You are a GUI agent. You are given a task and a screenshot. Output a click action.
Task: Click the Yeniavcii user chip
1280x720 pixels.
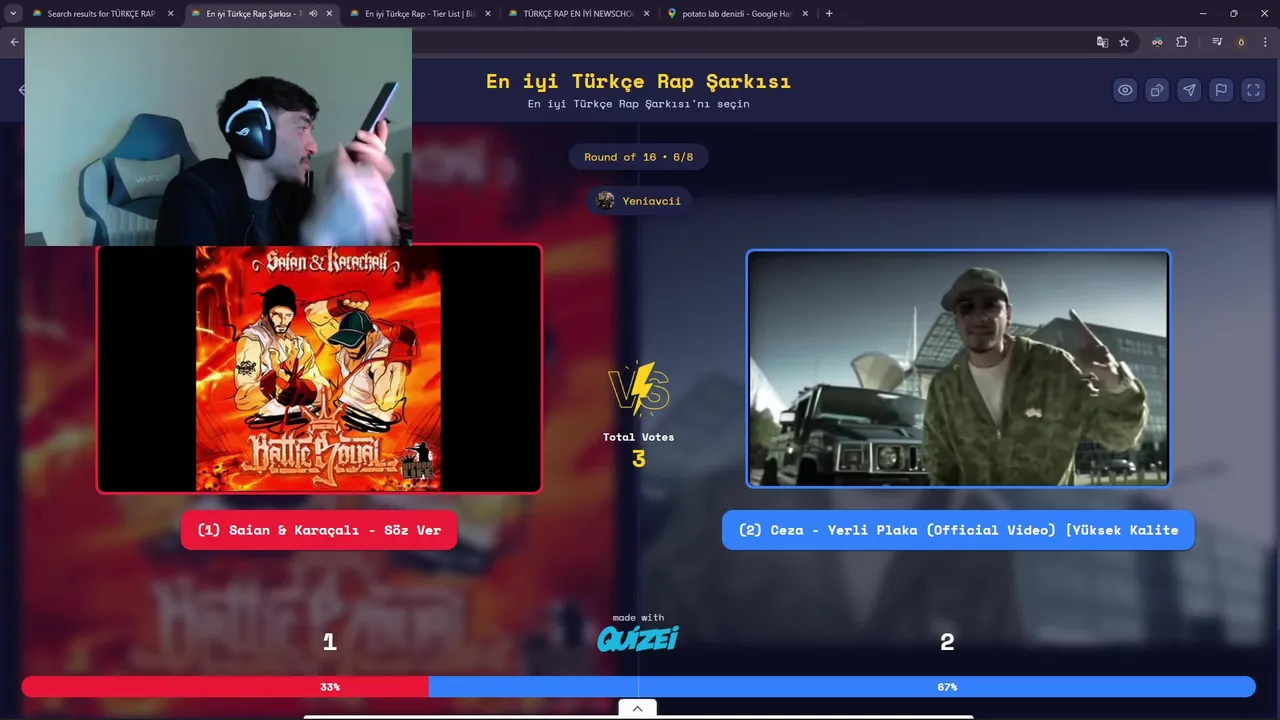point(639,201)
